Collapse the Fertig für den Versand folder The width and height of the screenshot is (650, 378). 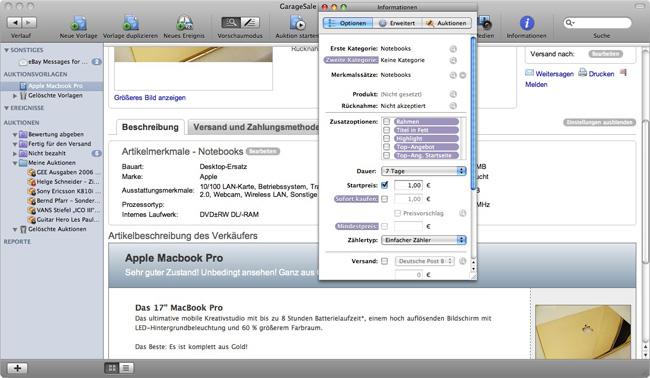[15, 144]
